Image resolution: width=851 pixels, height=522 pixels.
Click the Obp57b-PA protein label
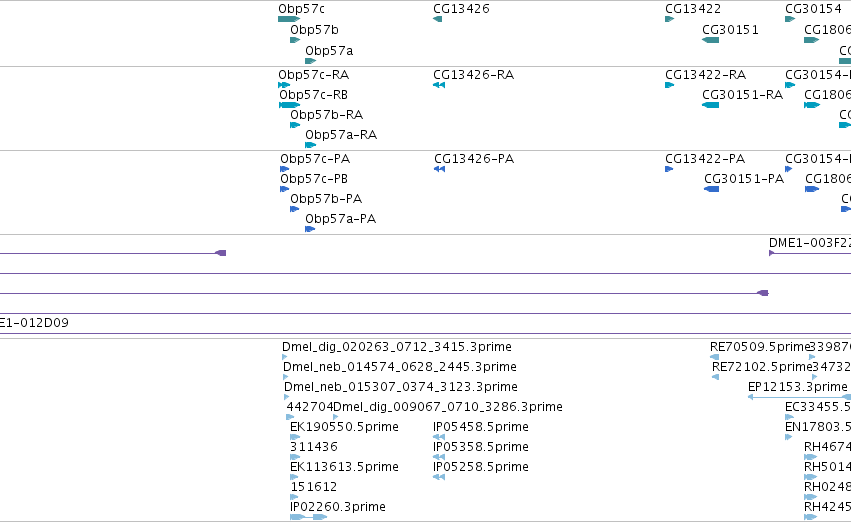[x=326, y=199]
